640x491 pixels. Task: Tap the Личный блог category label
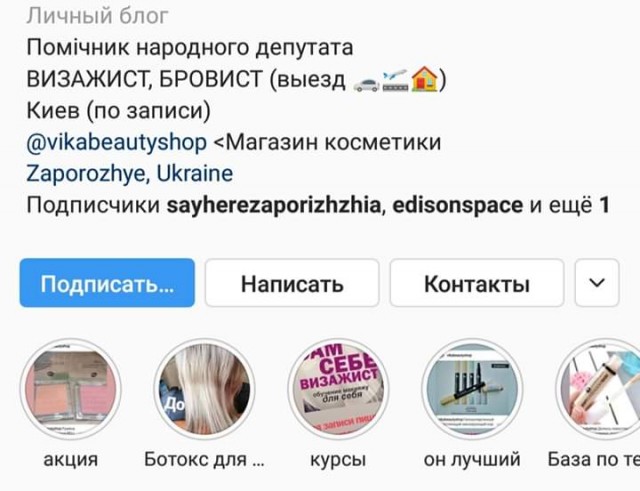point(98,16)
